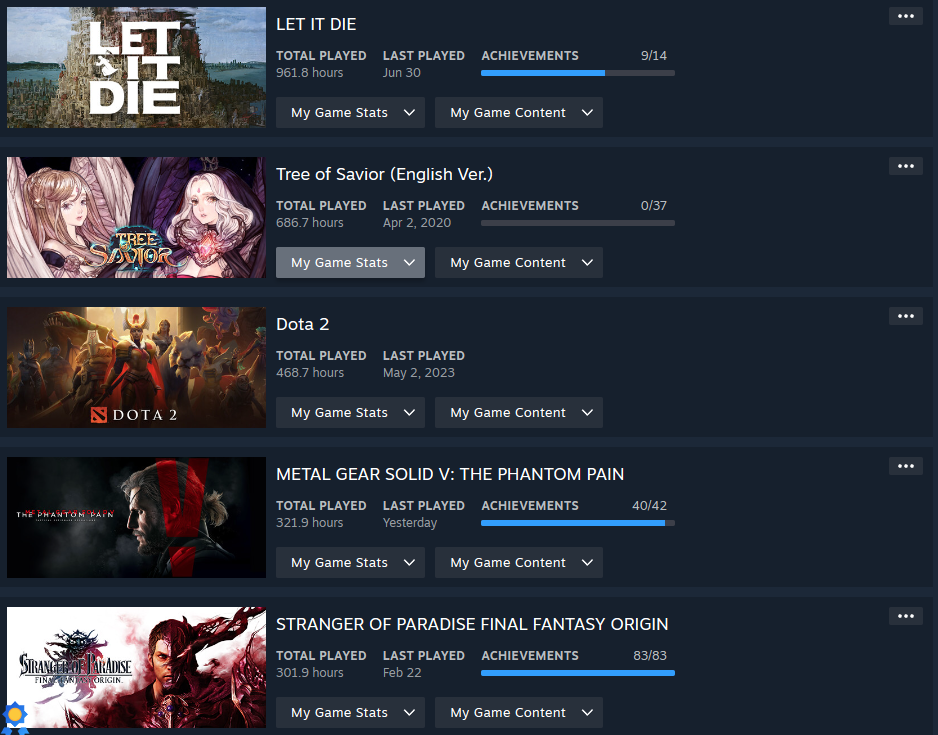Click the Metal Gear Solid V achievements progress bar
938x735 pixels.
point(578,523)
